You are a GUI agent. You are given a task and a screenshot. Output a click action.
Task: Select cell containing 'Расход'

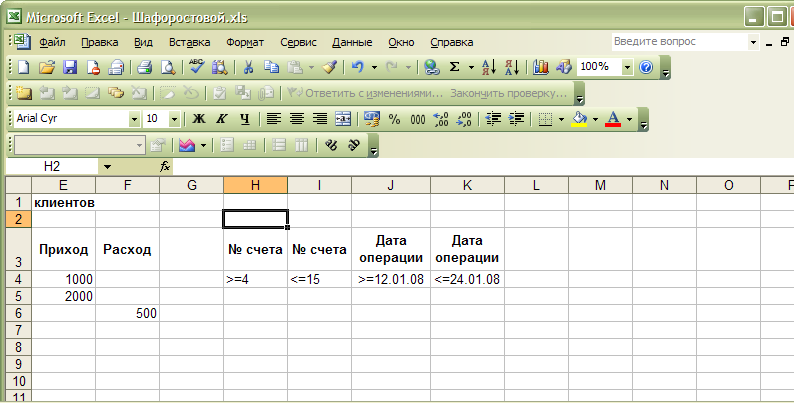coord(127,249)
